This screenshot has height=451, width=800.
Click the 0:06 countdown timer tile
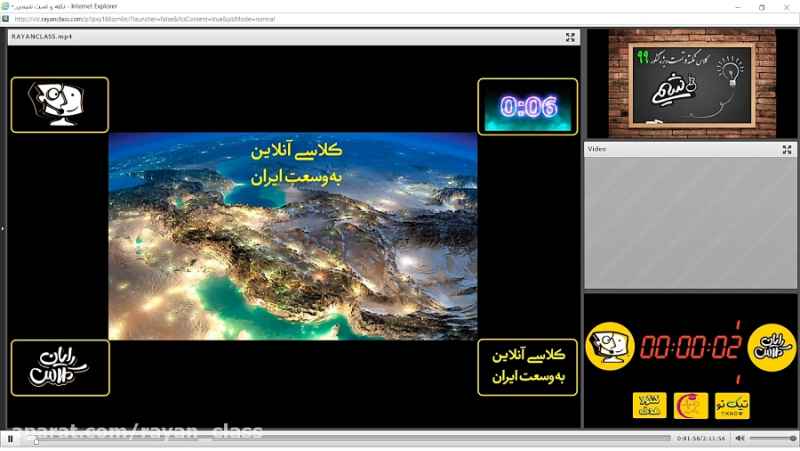pyautogui.click(x=528, y=107)
